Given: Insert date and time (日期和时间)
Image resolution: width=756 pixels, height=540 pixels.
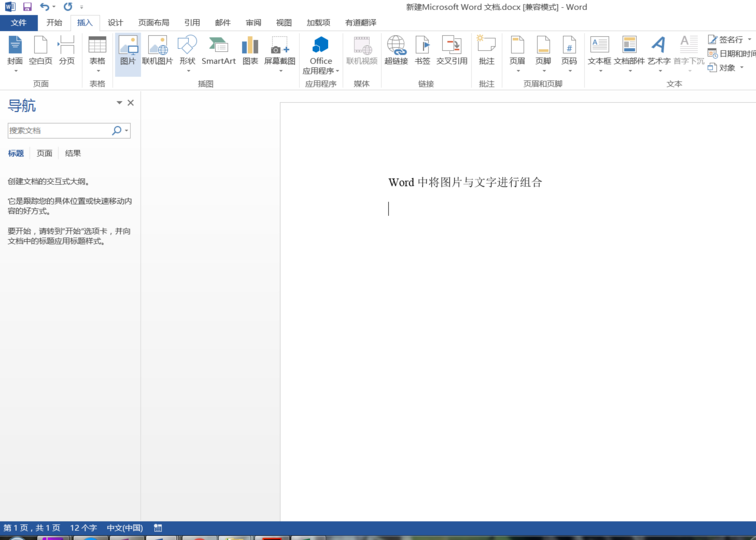Looking at the screenshot, I should point(732,54).
